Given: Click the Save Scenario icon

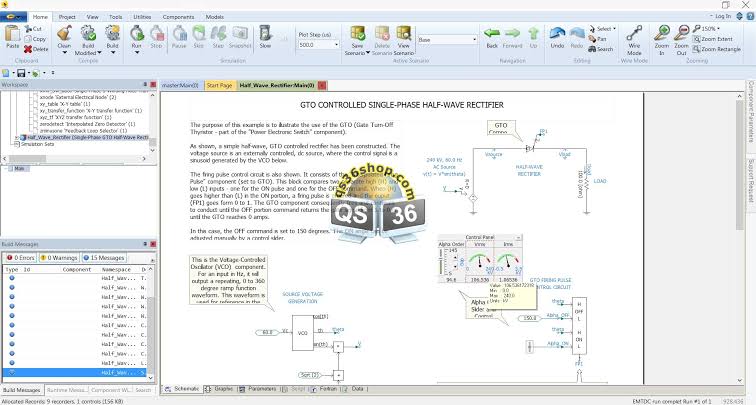Looking at the screenshot, I should [x=358, y=34].
